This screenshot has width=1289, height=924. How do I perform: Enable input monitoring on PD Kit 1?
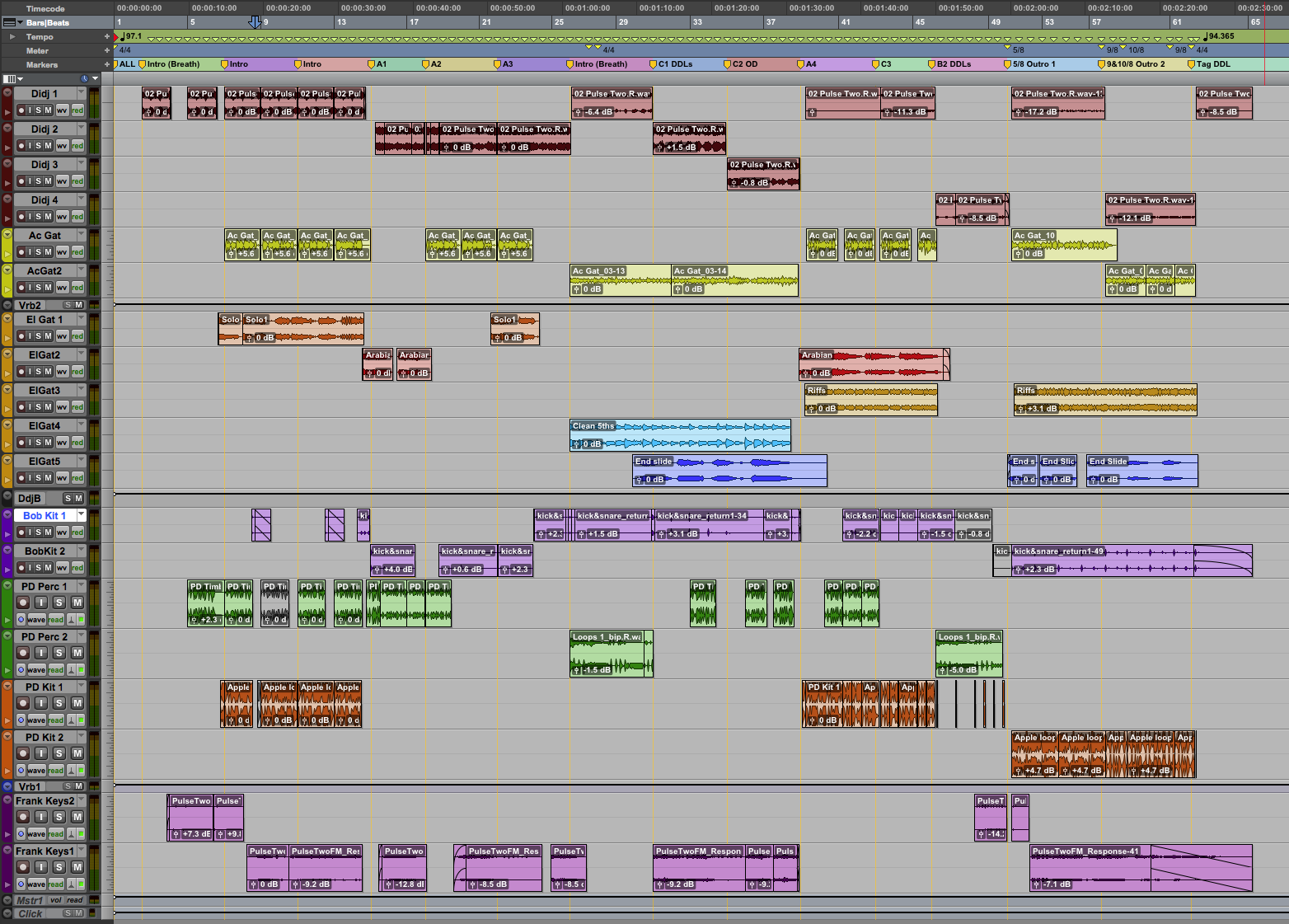[40, 703]
